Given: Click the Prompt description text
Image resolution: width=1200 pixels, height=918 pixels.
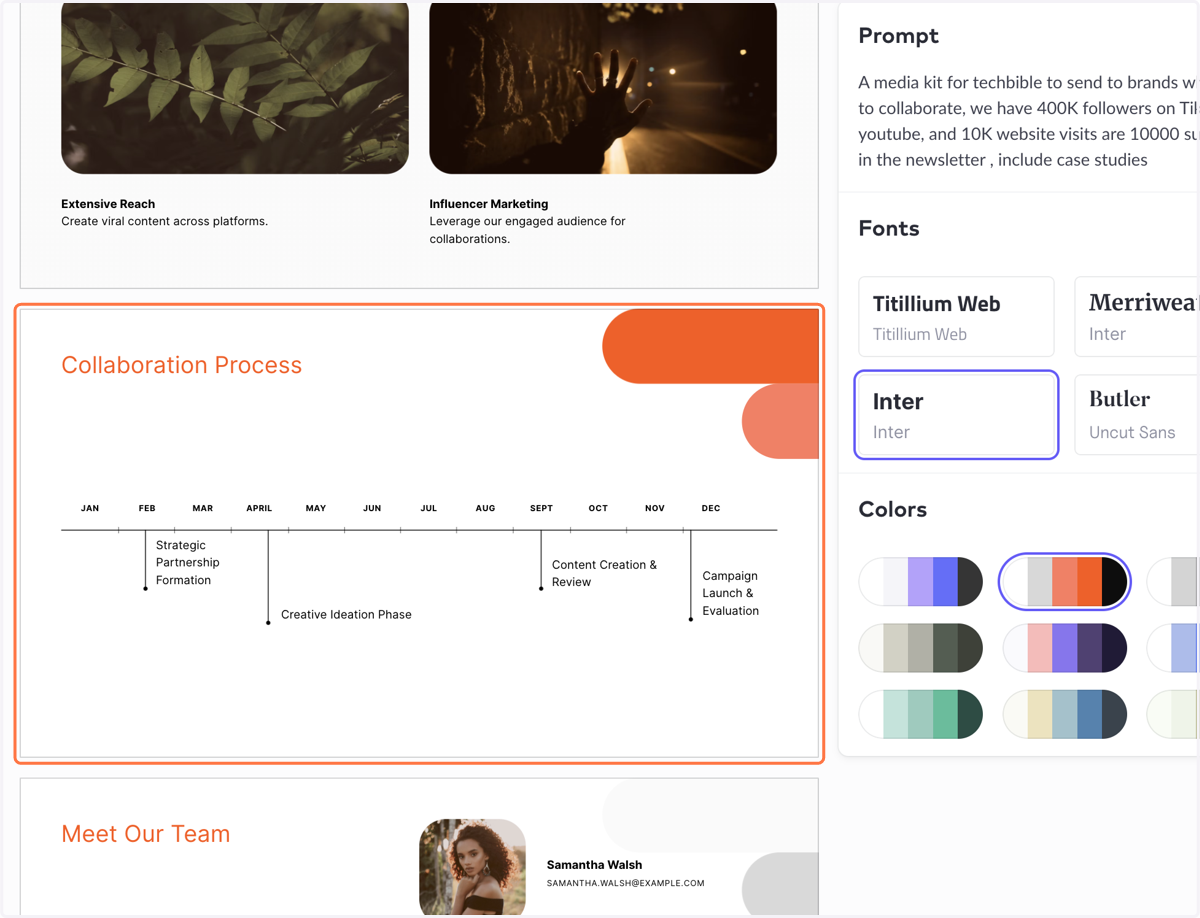Looking at the screenshot, I should pos(1027,121).
